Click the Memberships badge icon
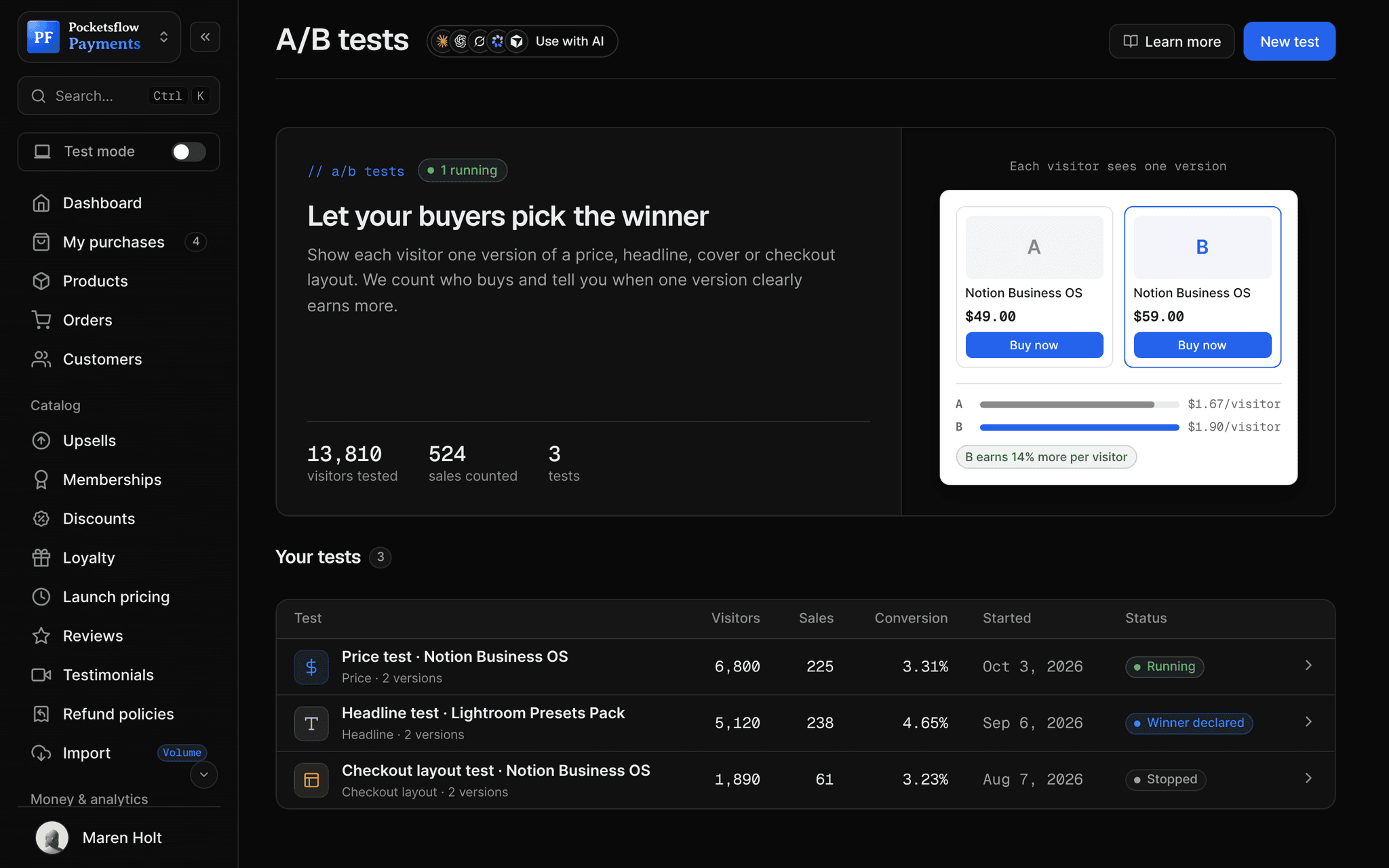 click(x=41, y=479)
